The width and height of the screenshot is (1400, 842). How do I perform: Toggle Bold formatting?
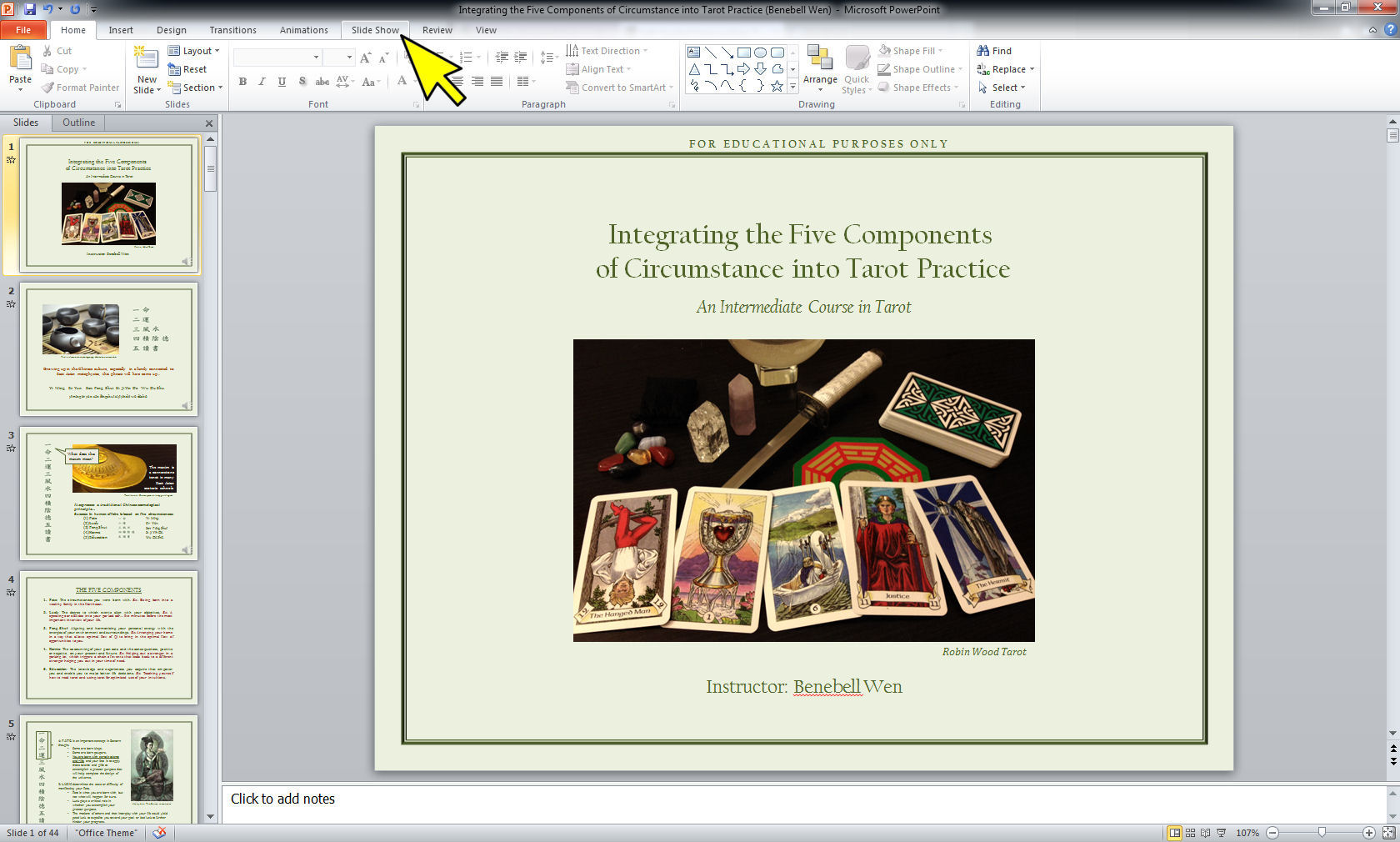coord(242,82)
